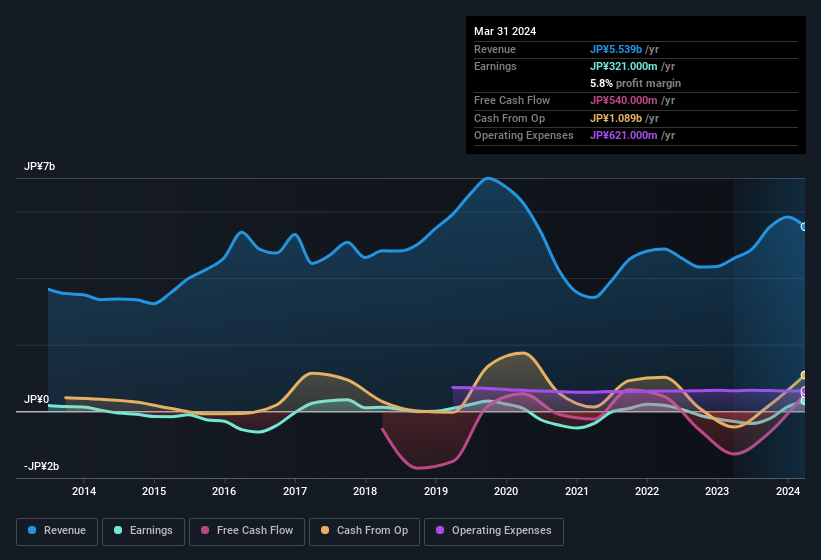Click the orange Cash From Op legend dot
The image size is (821, 560).
(x=325, y=530)
